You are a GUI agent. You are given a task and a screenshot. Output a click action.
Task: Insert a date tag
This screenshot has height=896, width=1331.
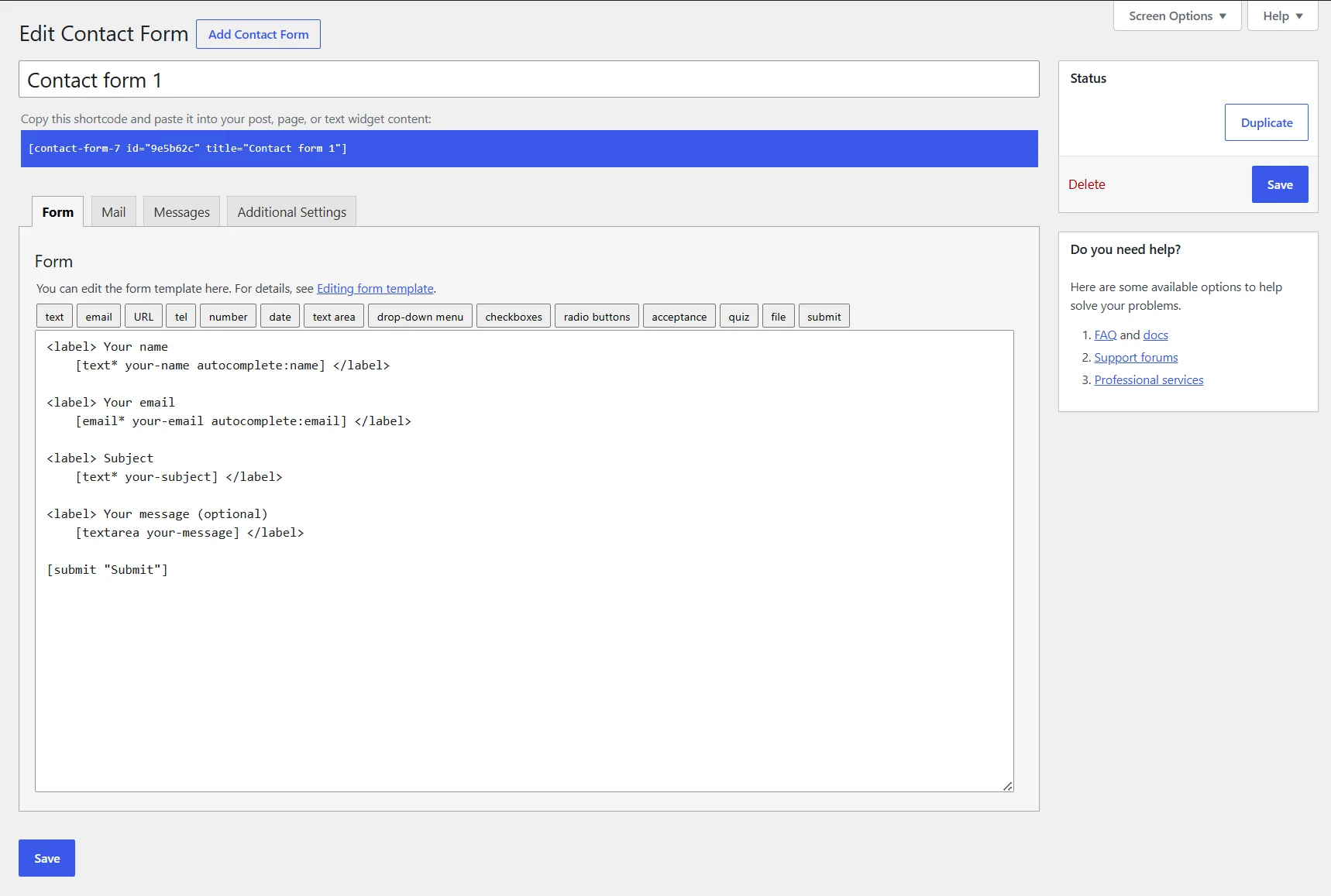coord(280,316)
